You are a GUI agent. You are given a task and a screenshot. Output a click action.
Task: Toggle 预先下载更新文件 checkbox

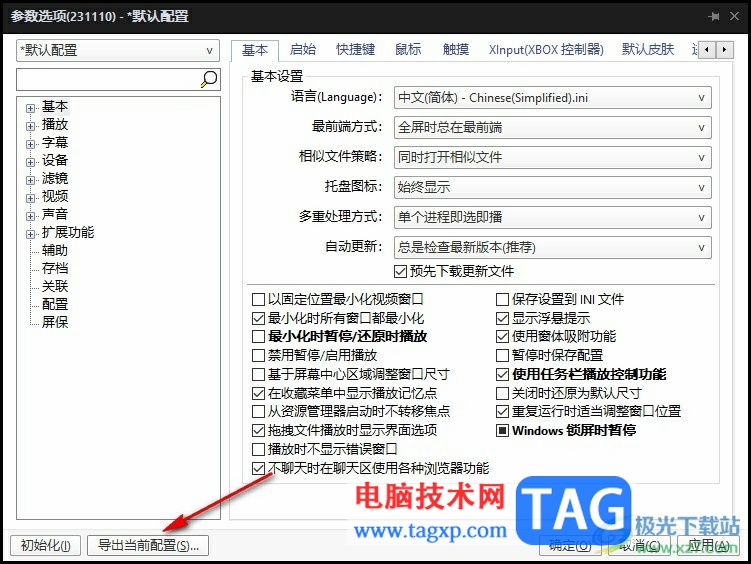(400, 271)
